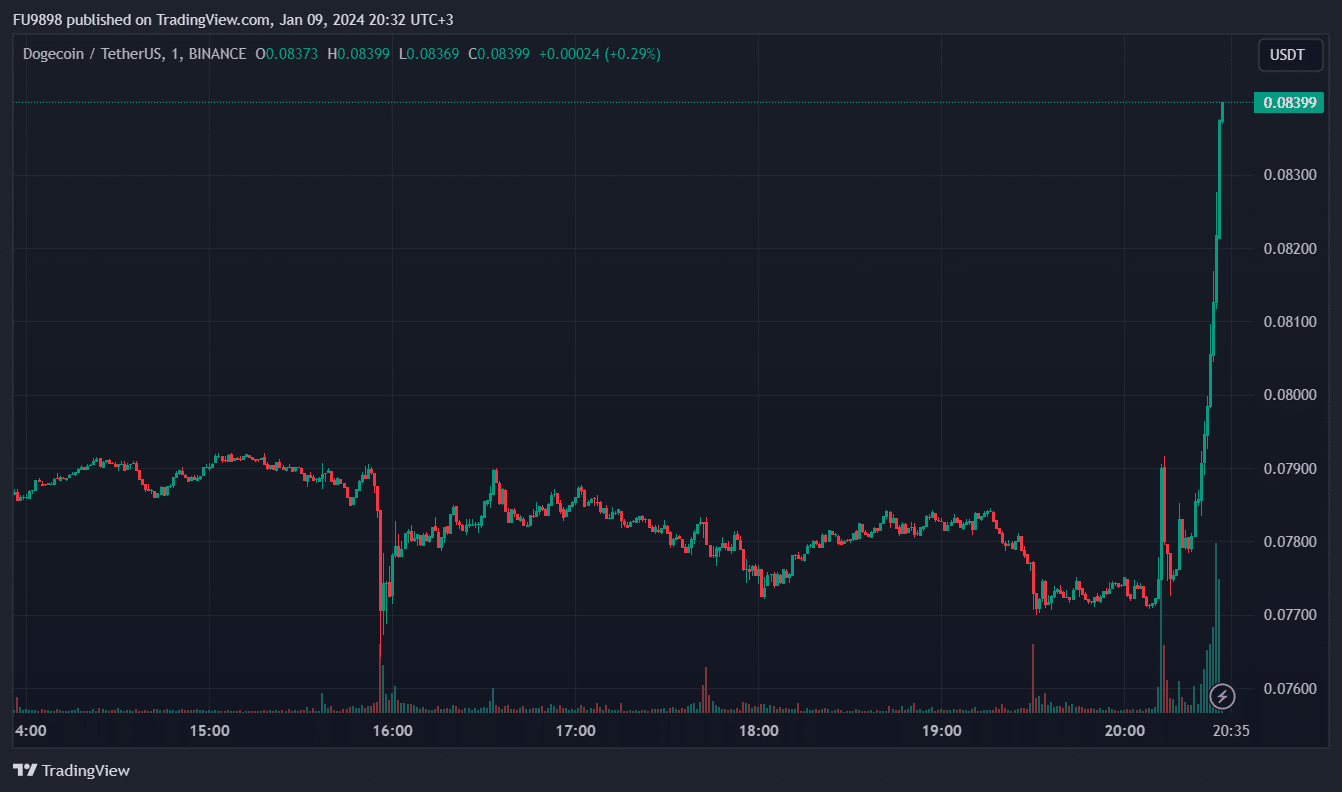Screen dimensions: 1342x792
Task: Click the 20:00 time axis label
Action: [1125, 731]
